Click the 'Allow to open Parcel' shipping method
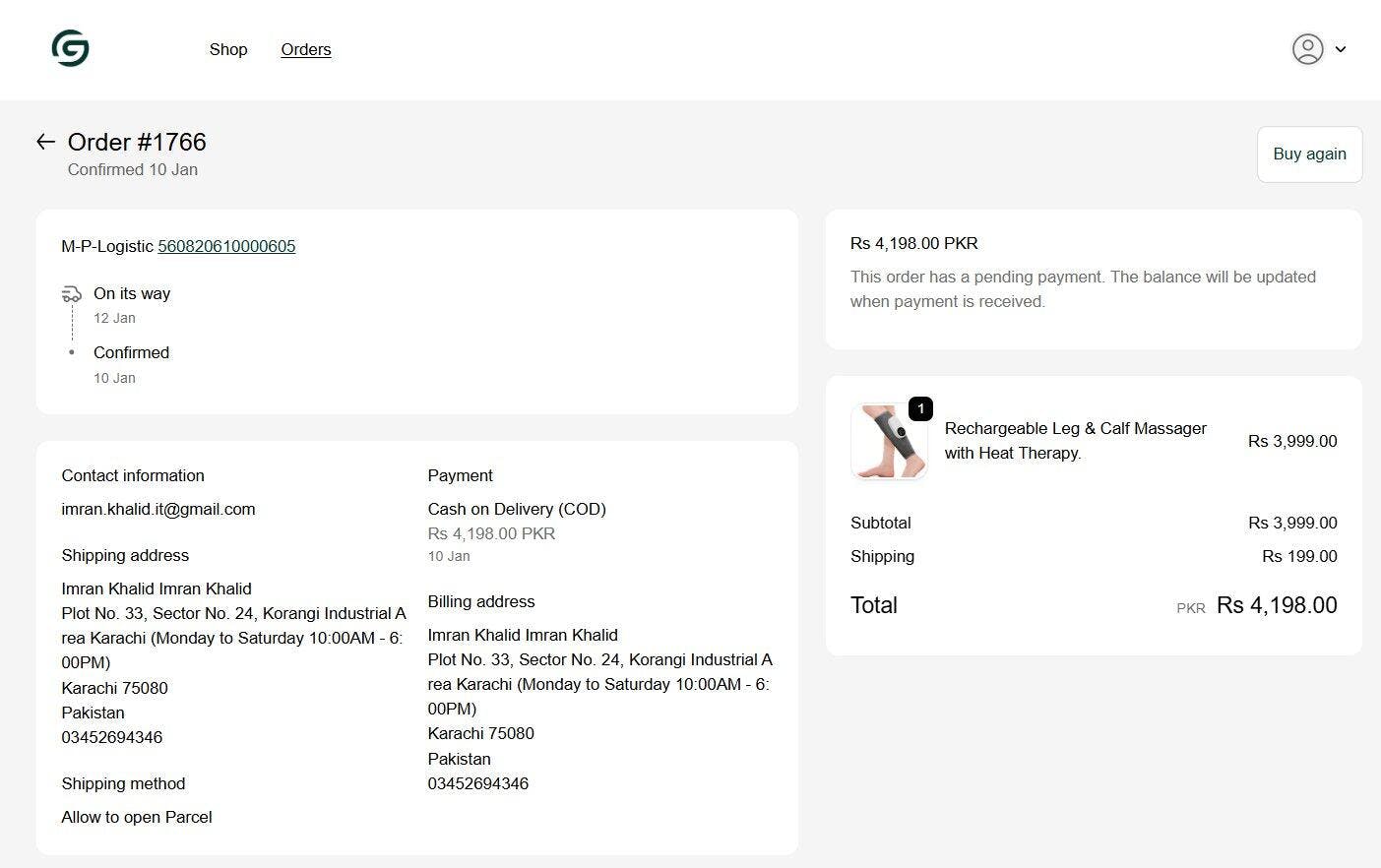This screenshot has height=868, width=1381. pyautogui.click(x=137, y=817)
